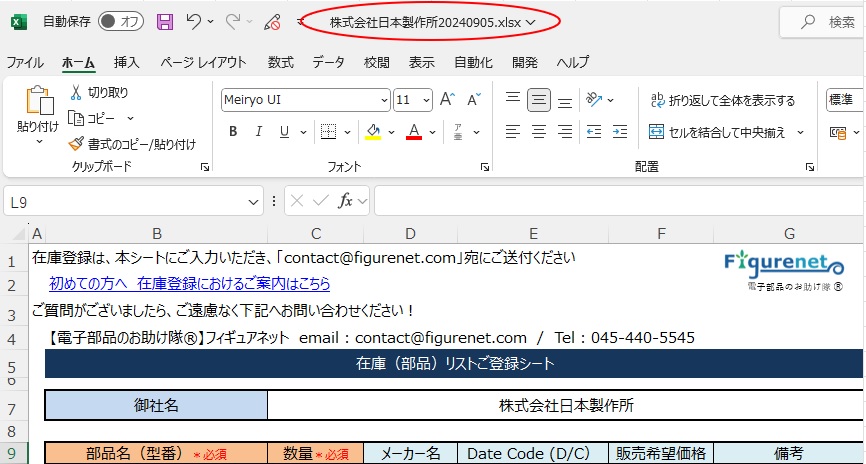Click the Save floppy disk icon
Viewport: 866px width, 464px height.
tap(165, 22)
